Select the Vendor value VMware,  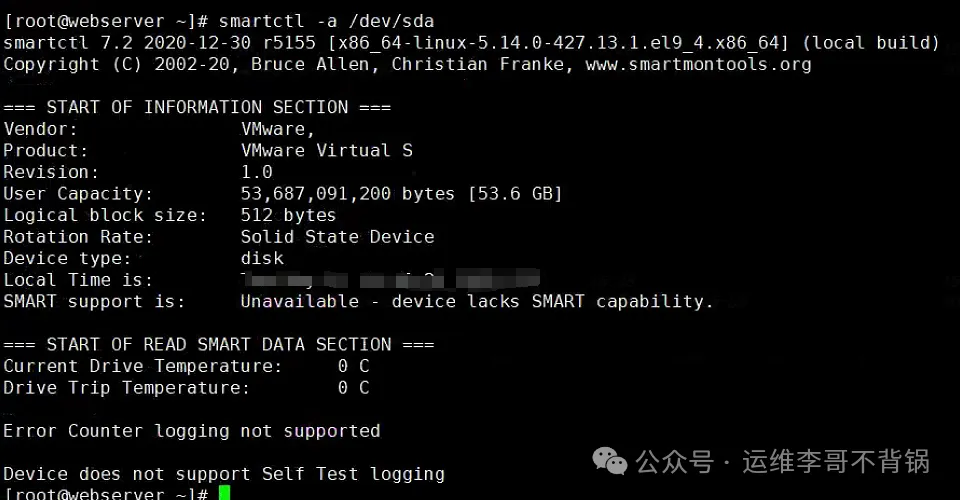coord(278,129)
